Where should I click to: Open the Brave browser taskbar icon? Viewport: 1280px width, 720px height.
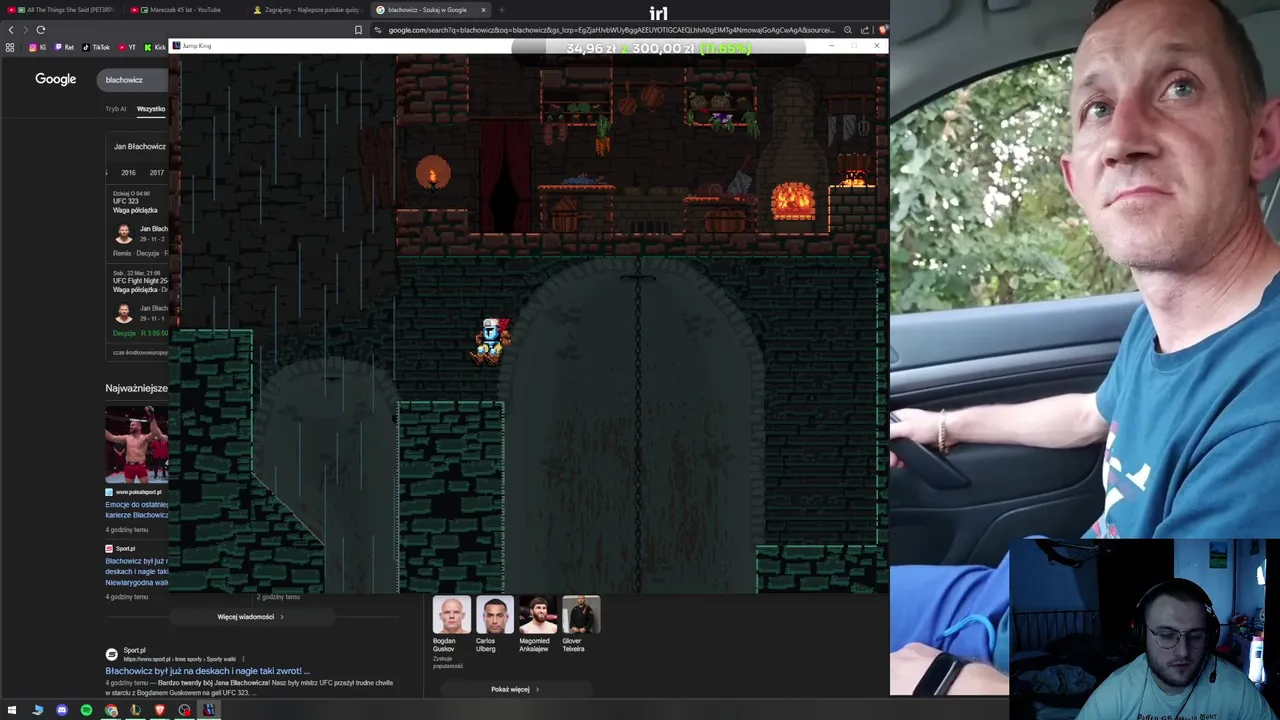(160, 710)
